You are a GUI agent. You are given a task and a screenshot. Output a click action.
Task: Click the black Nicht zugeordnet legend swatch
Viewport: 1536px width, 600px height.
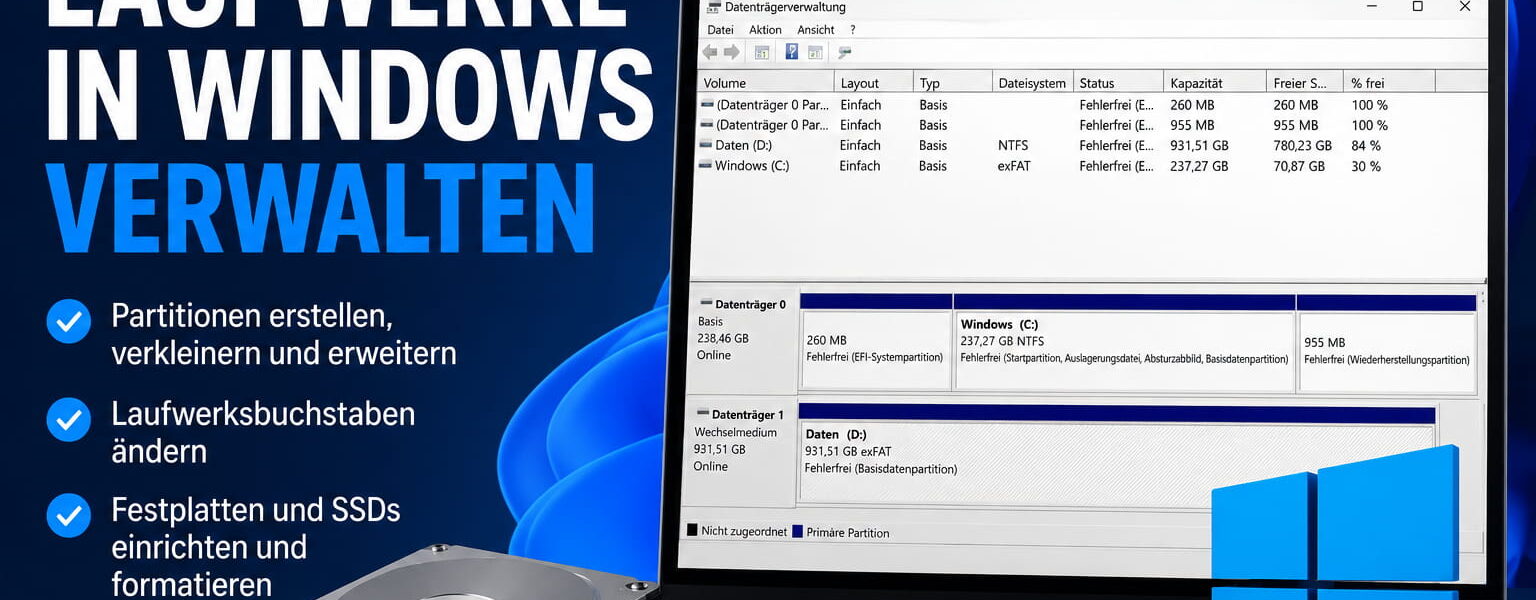click(x=692, y=531)
